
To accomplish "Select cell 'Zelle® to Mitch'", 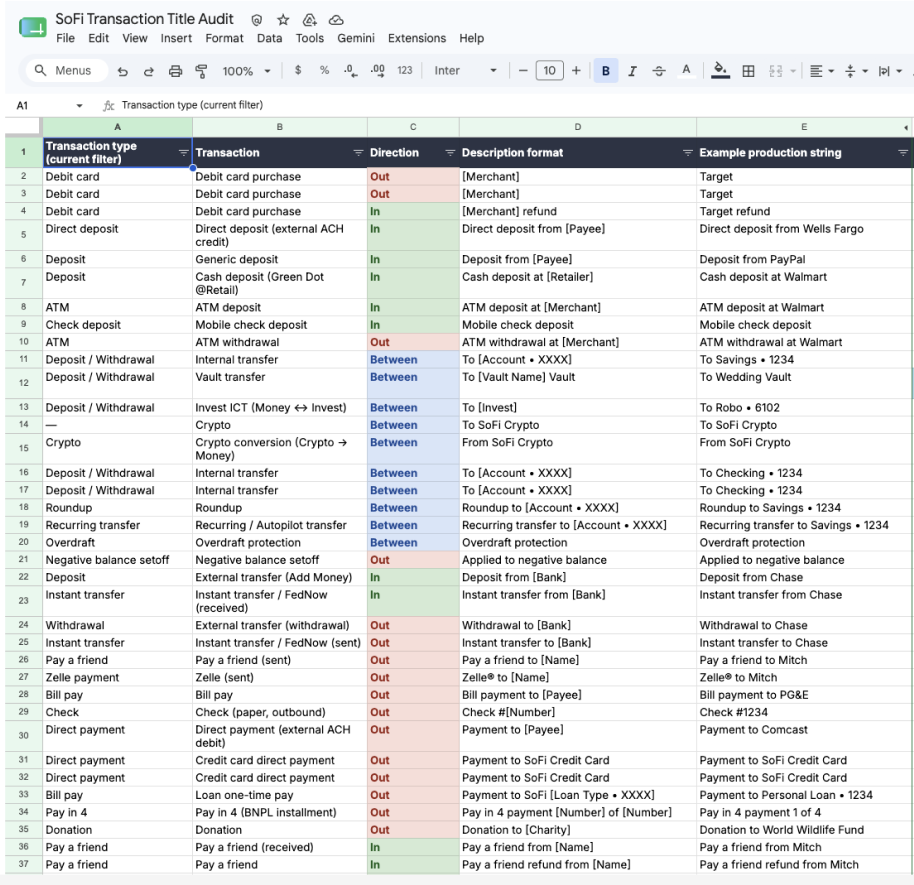I will pyautogui.click(x=804, y=677).
